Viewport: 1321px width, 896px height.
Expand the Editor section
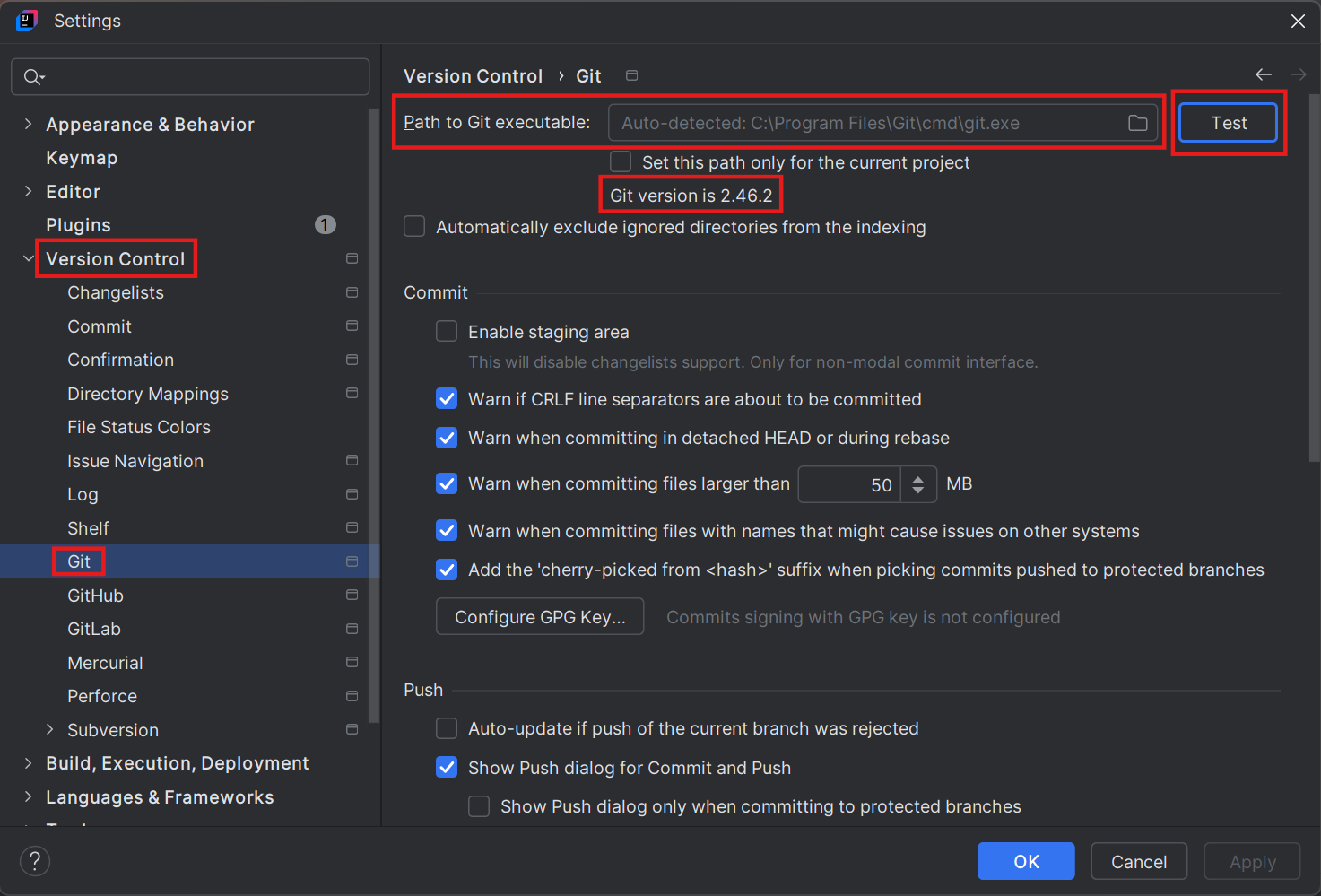[28, 191]
